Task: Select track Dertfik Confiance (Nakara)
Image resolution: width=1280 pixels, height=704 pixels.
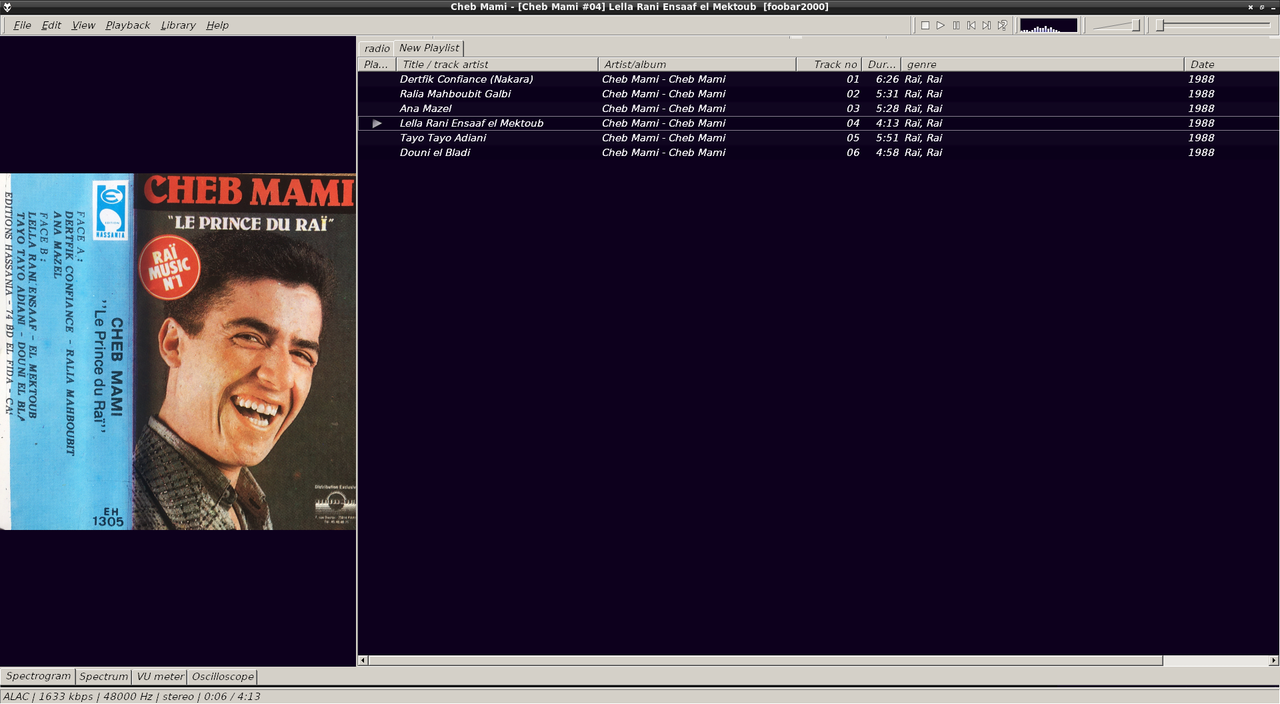Action: [818, 79]
